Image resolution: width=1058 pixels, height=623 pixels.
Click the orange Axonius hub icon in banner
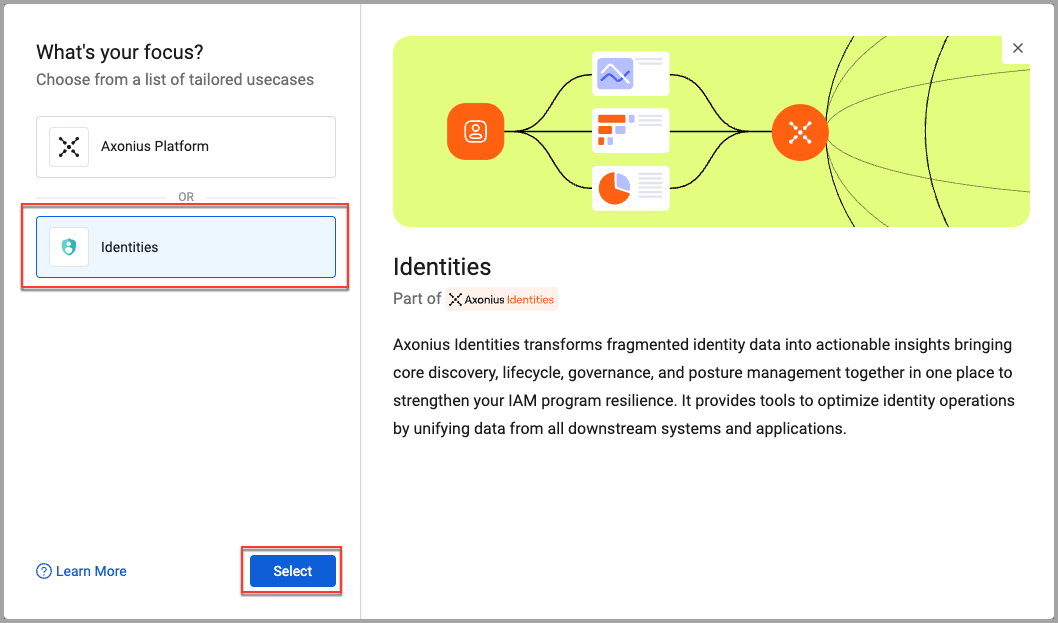point(800,132)
